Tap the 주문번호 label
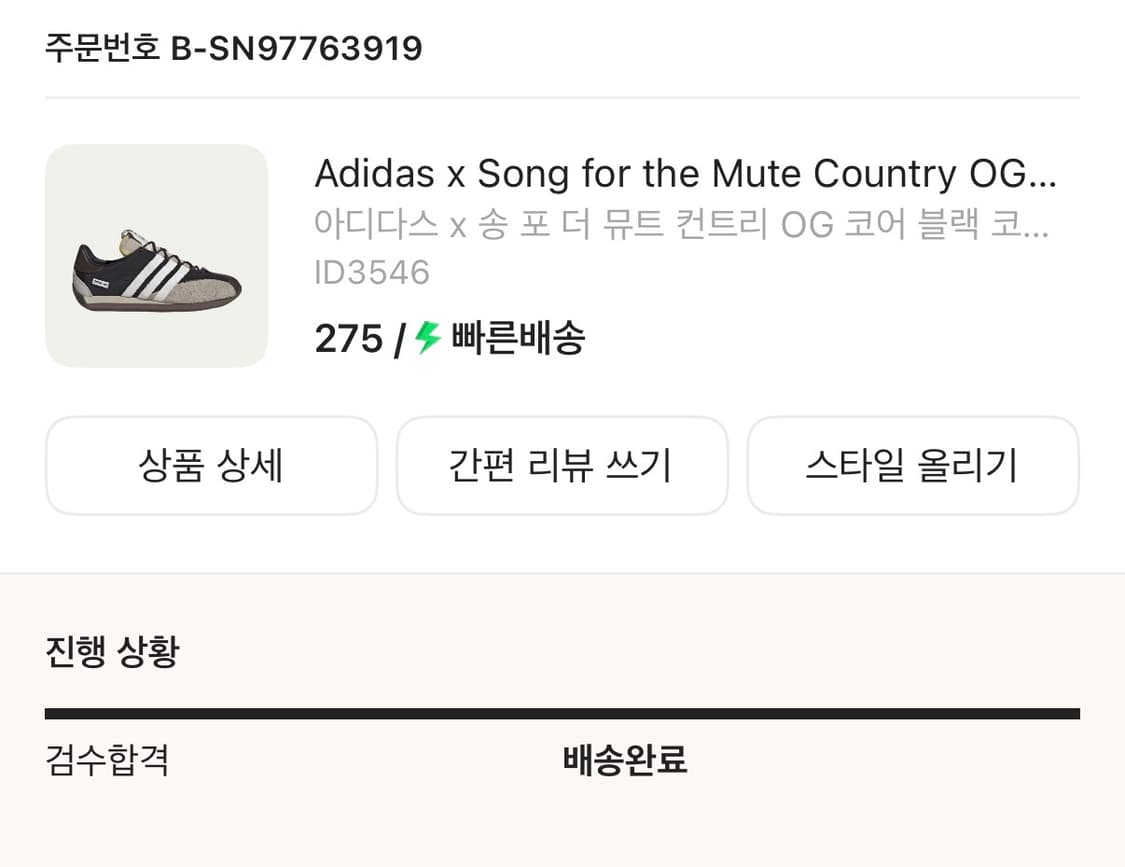This screenshot has height=867, width=1125. pos(102,48)
